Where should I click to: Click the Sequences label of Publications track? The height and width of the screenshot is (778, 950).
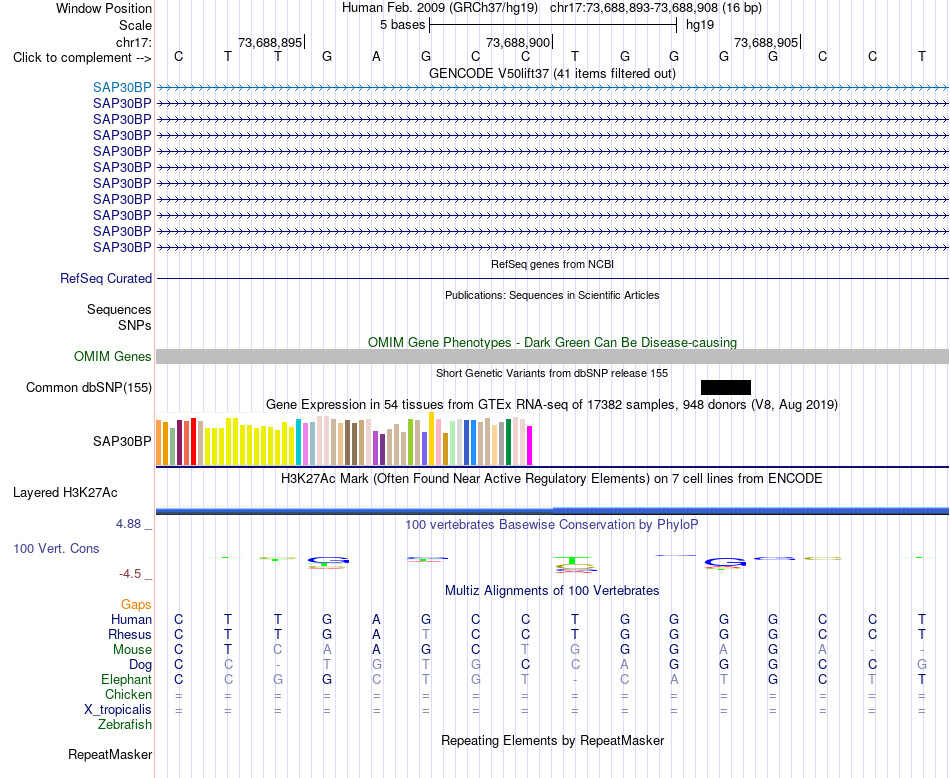coord(119,310)
